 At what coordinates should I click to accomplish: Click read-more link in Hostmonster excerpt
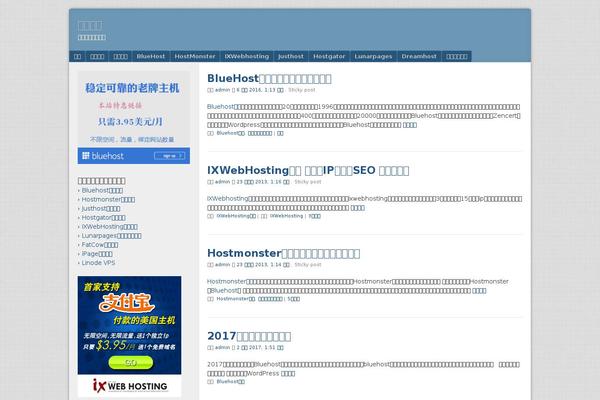click(x=479, y=291)
